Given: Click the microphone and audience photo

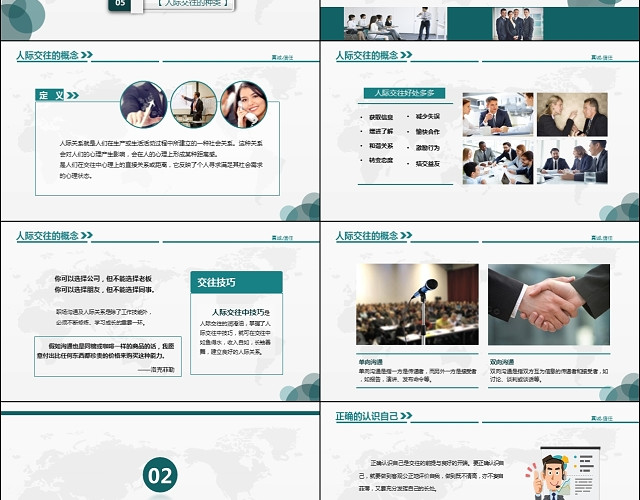Looking at the screenshot, I should point(417,304).
